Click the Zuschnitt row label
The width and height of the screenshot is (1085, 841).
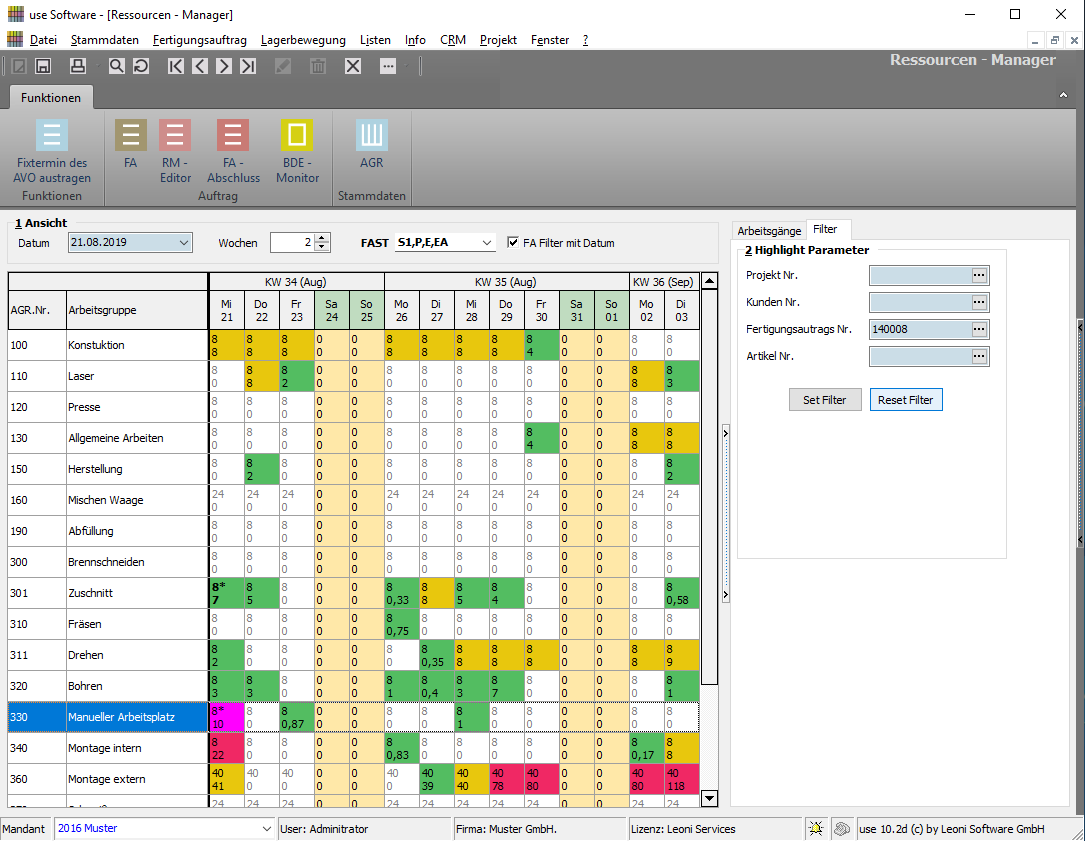(90, 593)
